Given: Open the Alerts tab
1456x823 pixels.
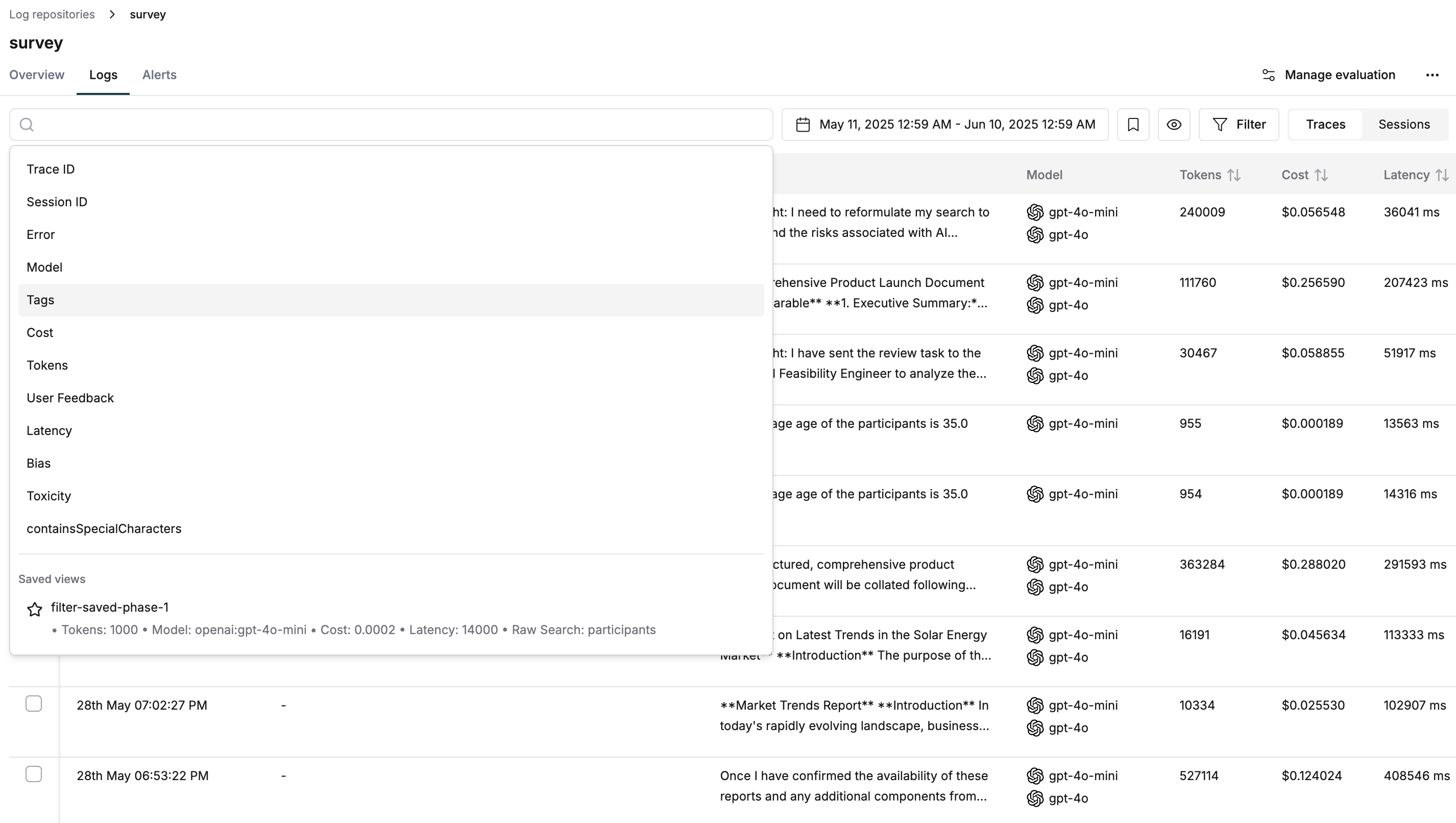Looking at the screenshot, I should (x=159, y=75).
